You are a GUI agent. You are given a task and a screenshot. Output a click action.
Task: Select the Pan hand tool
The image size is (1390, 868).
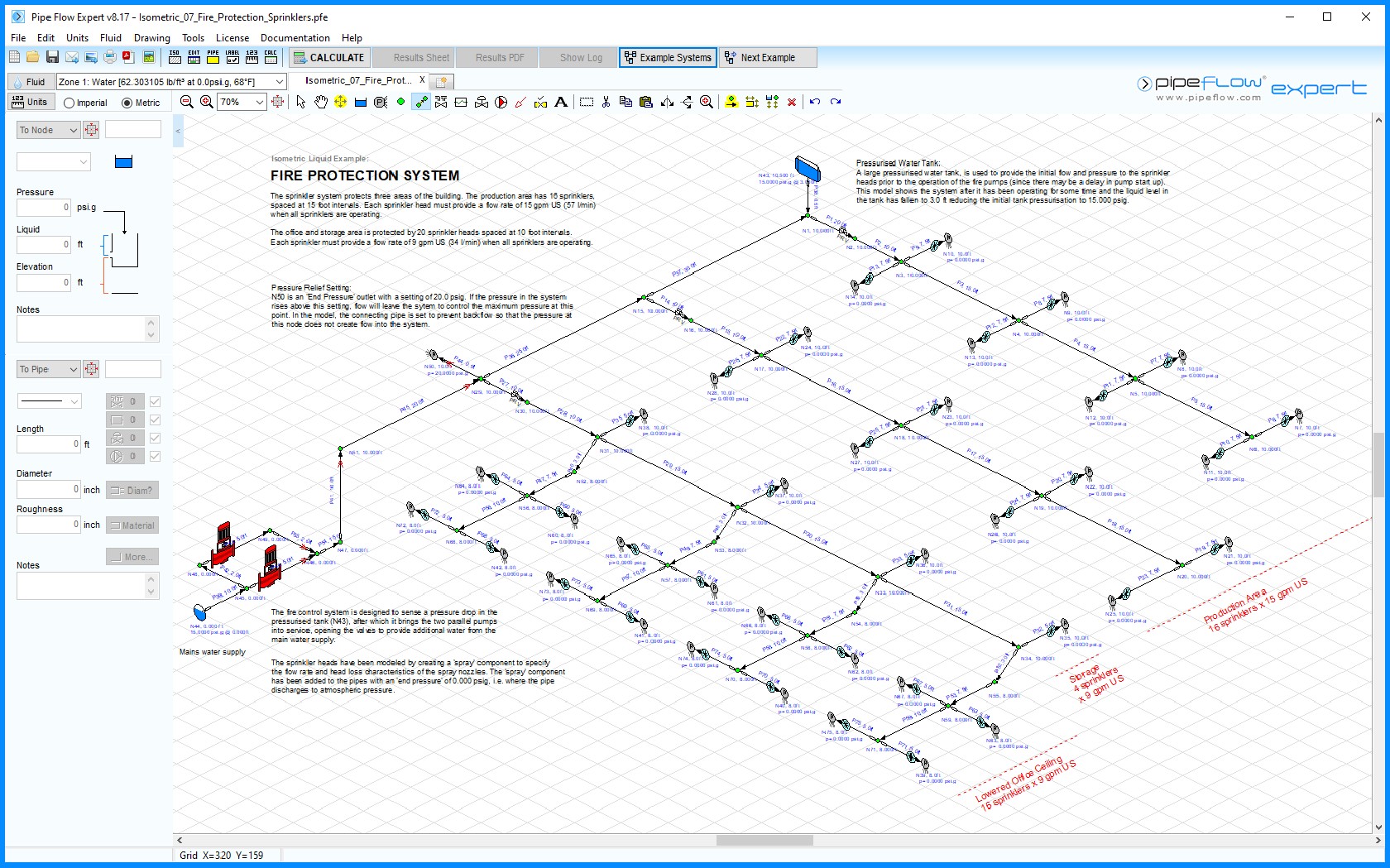(x=321, y=102)
